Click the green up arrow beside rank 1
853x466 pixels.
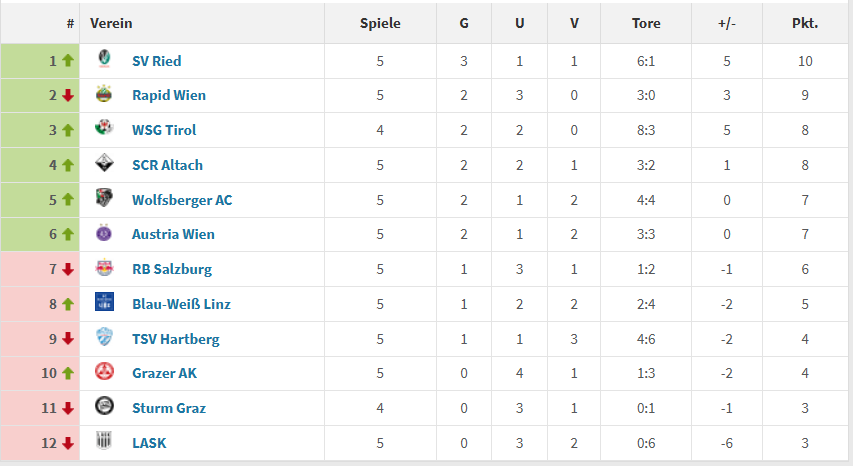pos(67,60)
